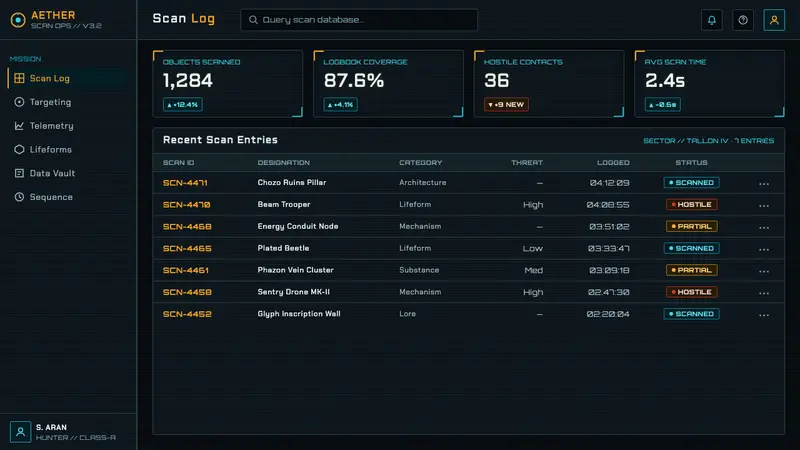Click Hostile status on Sentry Drone MK-II

tap(691, 292)
